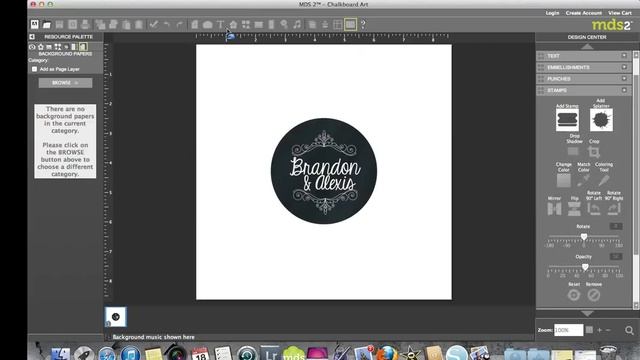Click the music note toolbar icon

coord(297,24)
